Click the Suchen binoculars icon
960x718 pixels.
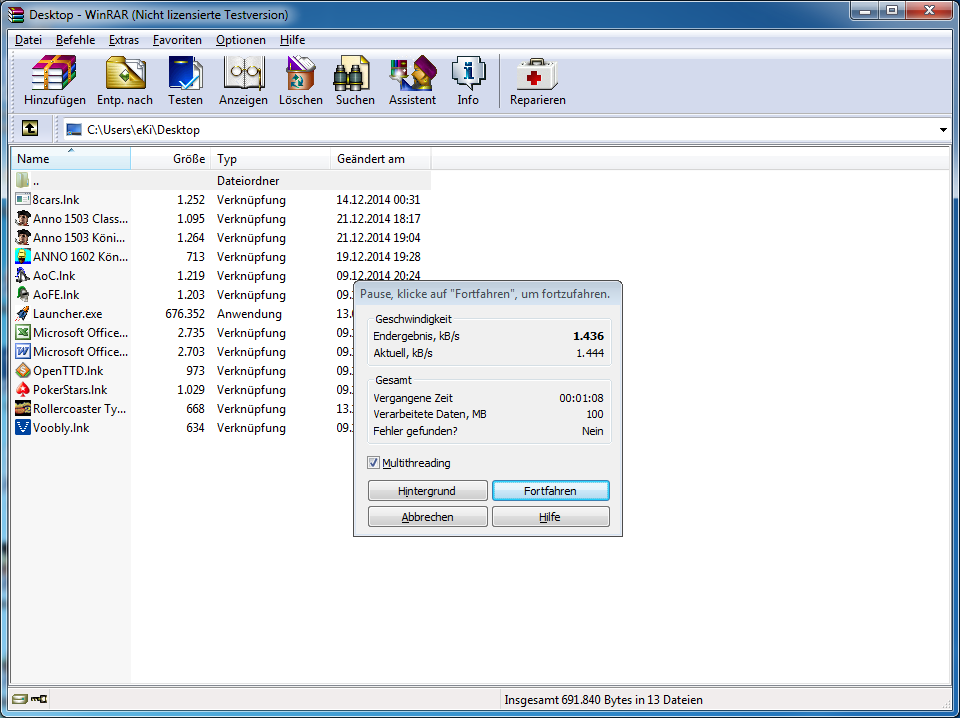(352, 73)
